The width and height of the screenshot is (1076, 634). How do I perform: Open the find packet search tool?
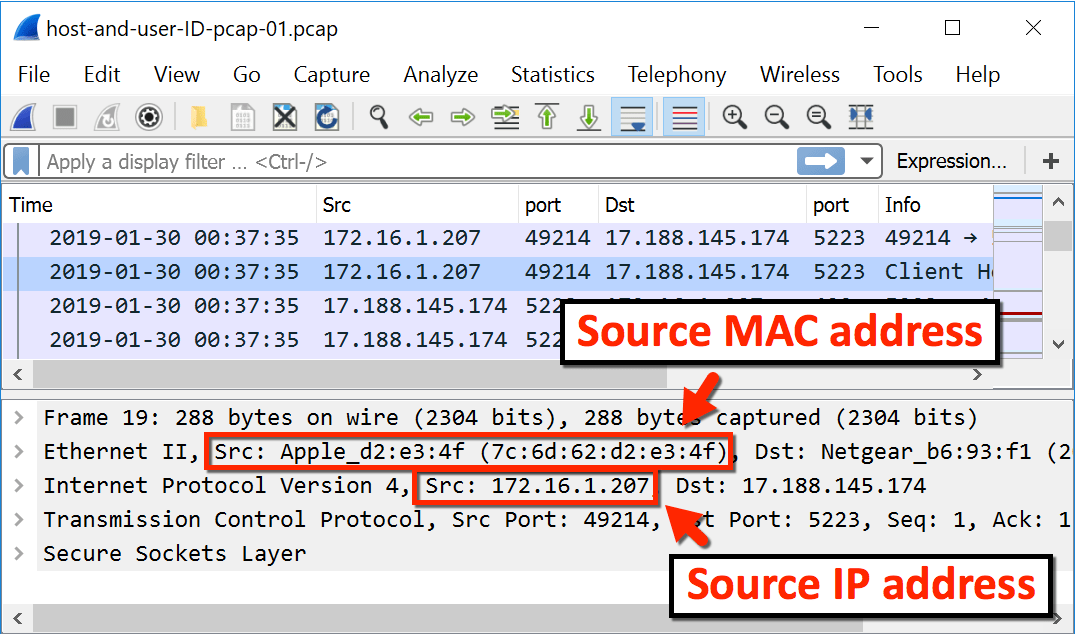(378, 117)
